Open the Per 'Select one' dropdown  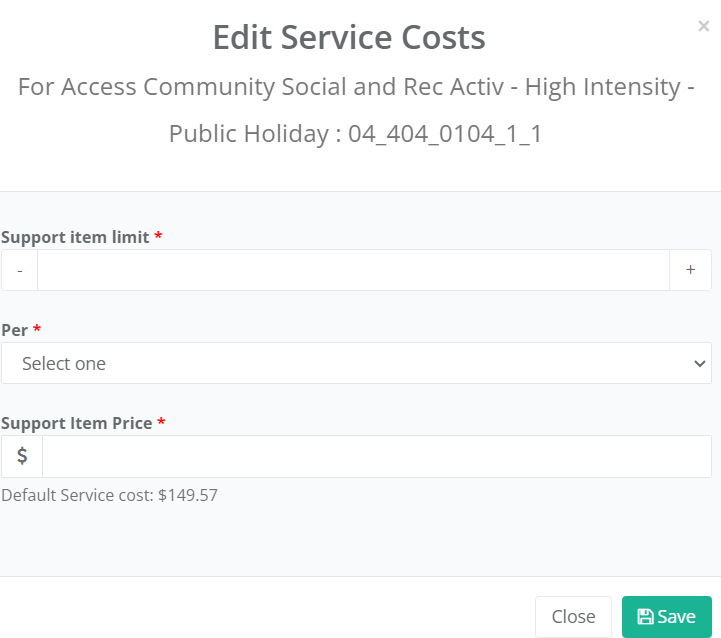click(356, 363)
